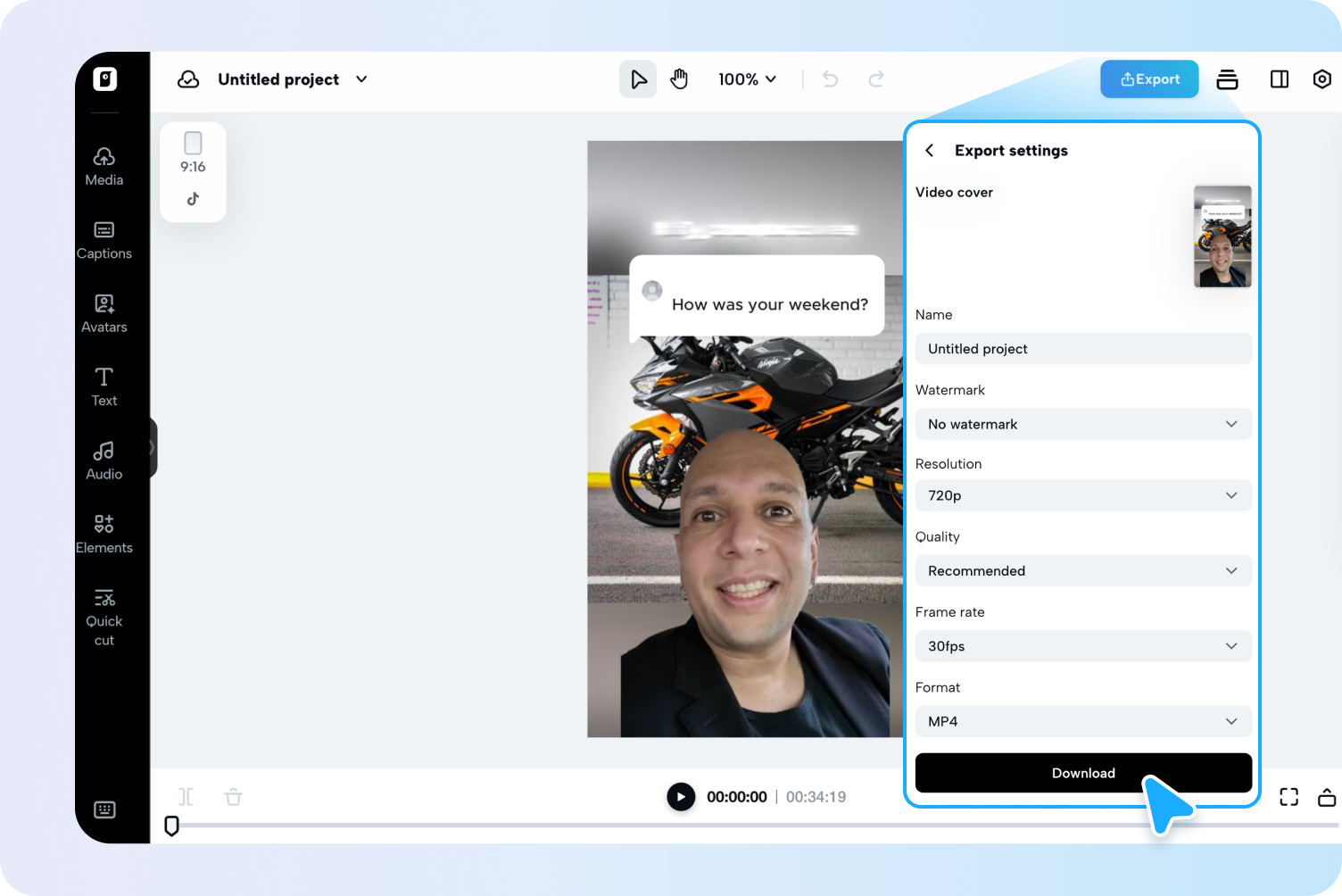Click the Export button
This screenshot has width=1342, height=896.
[1149, 79]
